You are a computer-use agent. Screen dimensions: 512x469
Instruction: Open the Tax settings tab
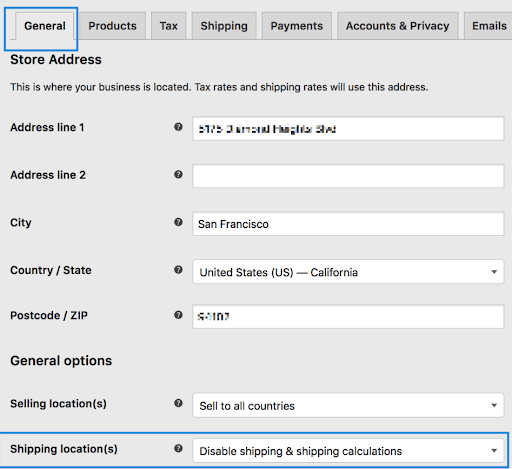click(x=168, y=26)
